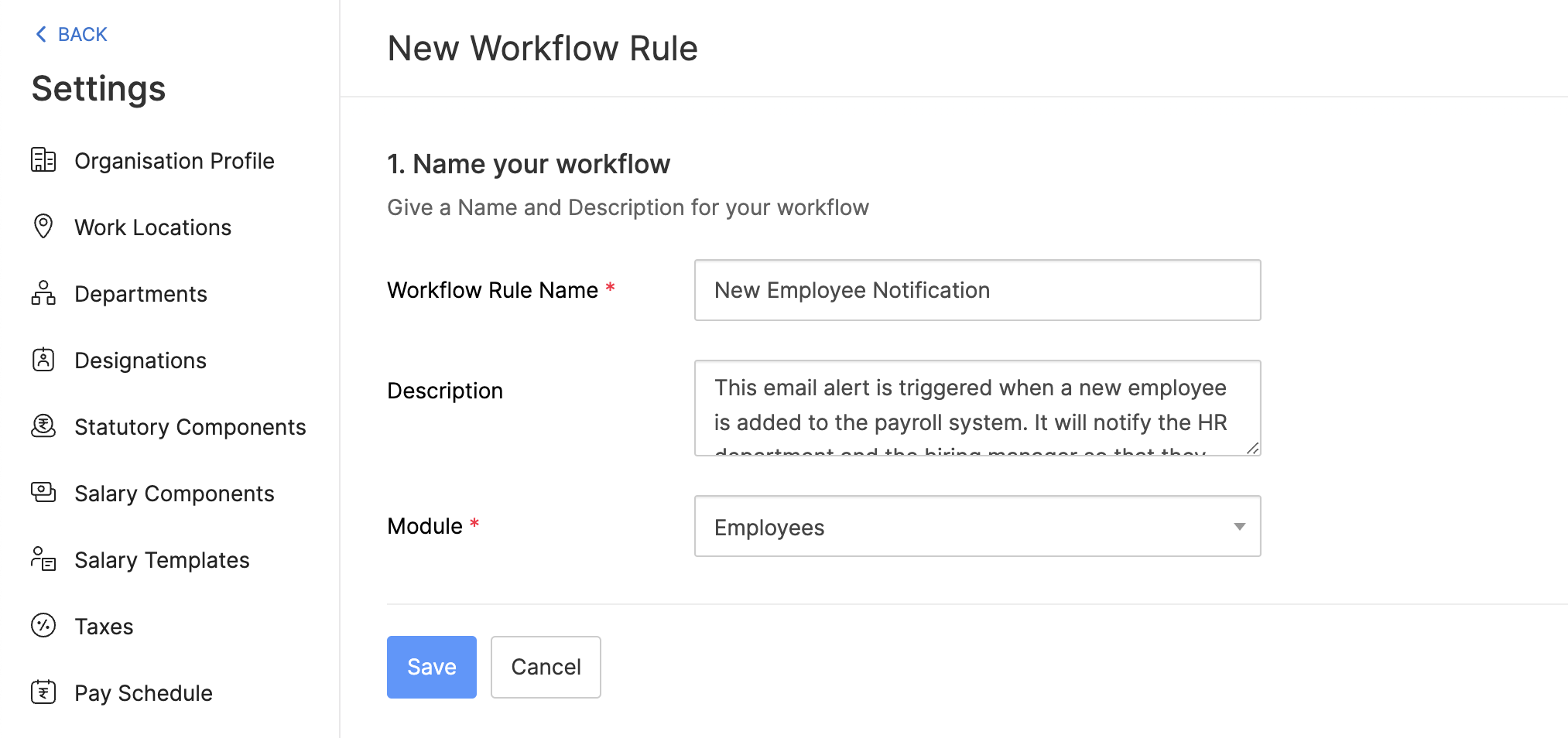Click the 'Description' field label

(x=445, y=391)
